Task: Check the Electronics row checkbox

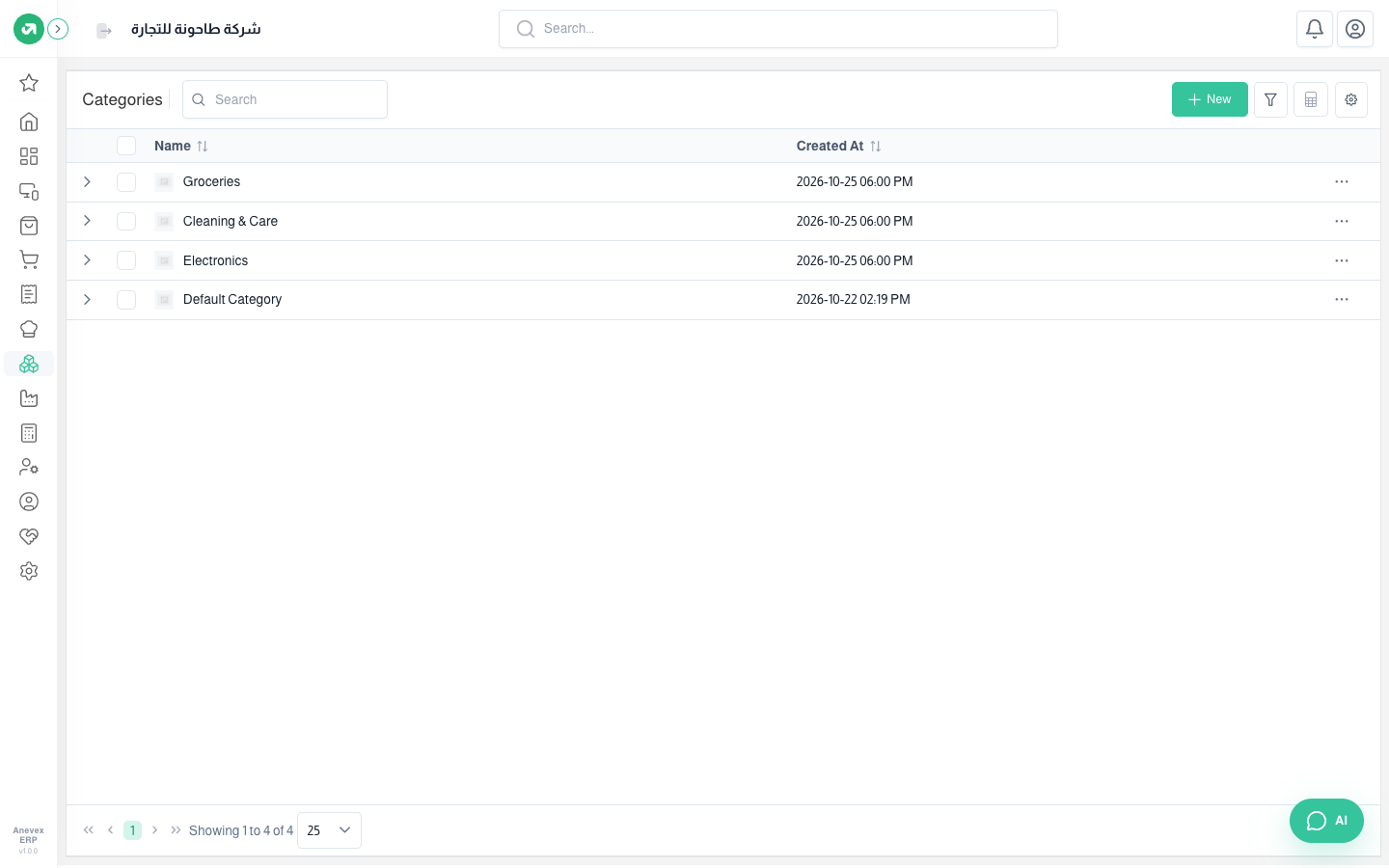Action: [126, 260]
